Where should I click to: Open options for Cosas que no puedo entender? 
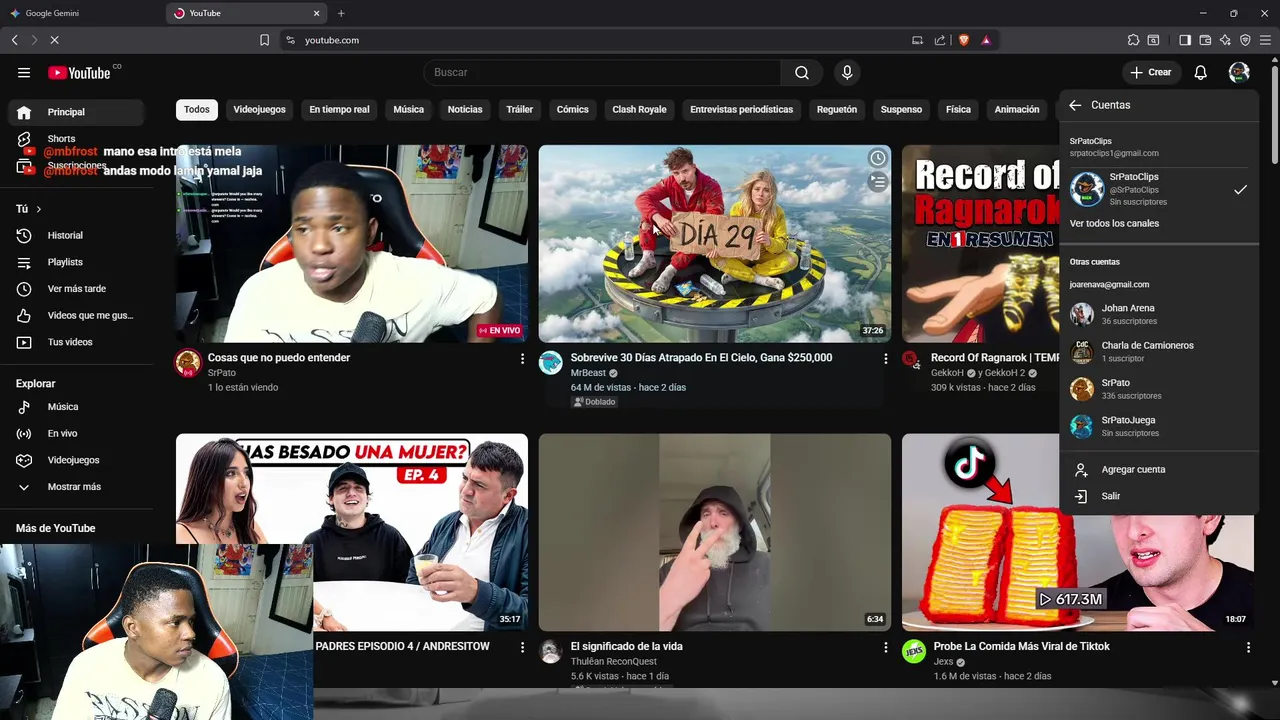point(522,358)
